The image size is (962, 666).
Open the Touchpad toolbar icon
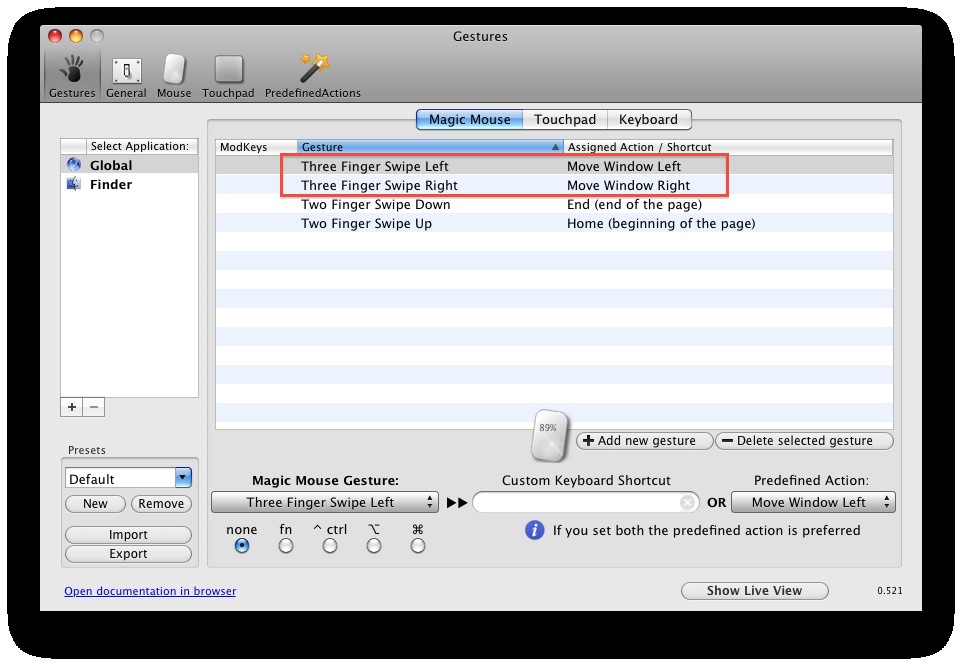[x=228, y=69]
